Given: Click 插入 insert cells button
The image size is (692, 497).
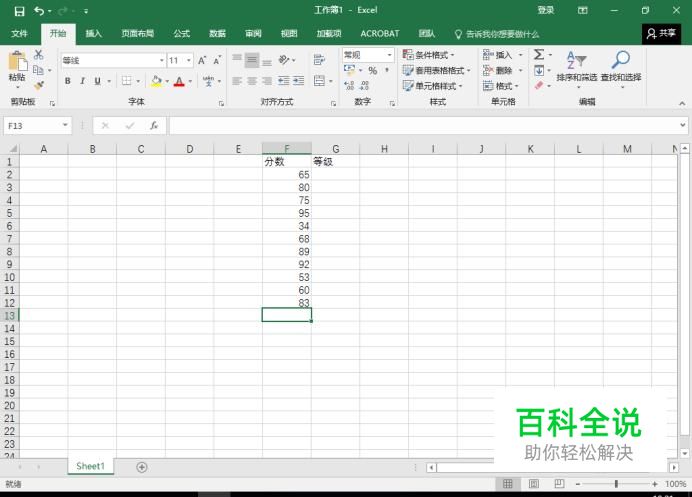Looking at the screenshot, I should click(x=497, y=55).
